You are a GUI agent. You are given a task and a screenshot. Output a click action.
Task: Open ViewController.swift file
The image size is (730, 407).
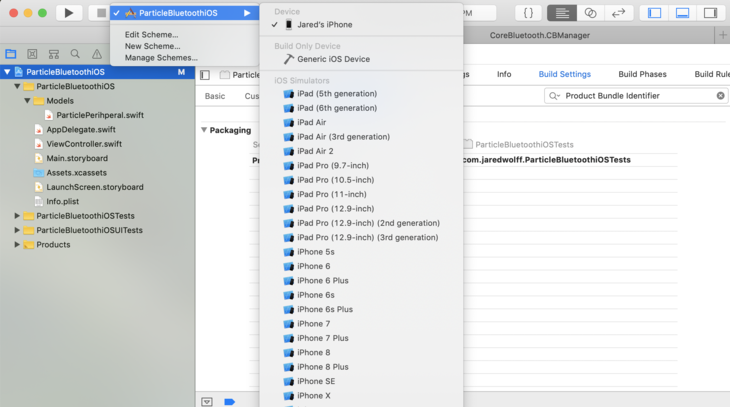tap(78, 144)
